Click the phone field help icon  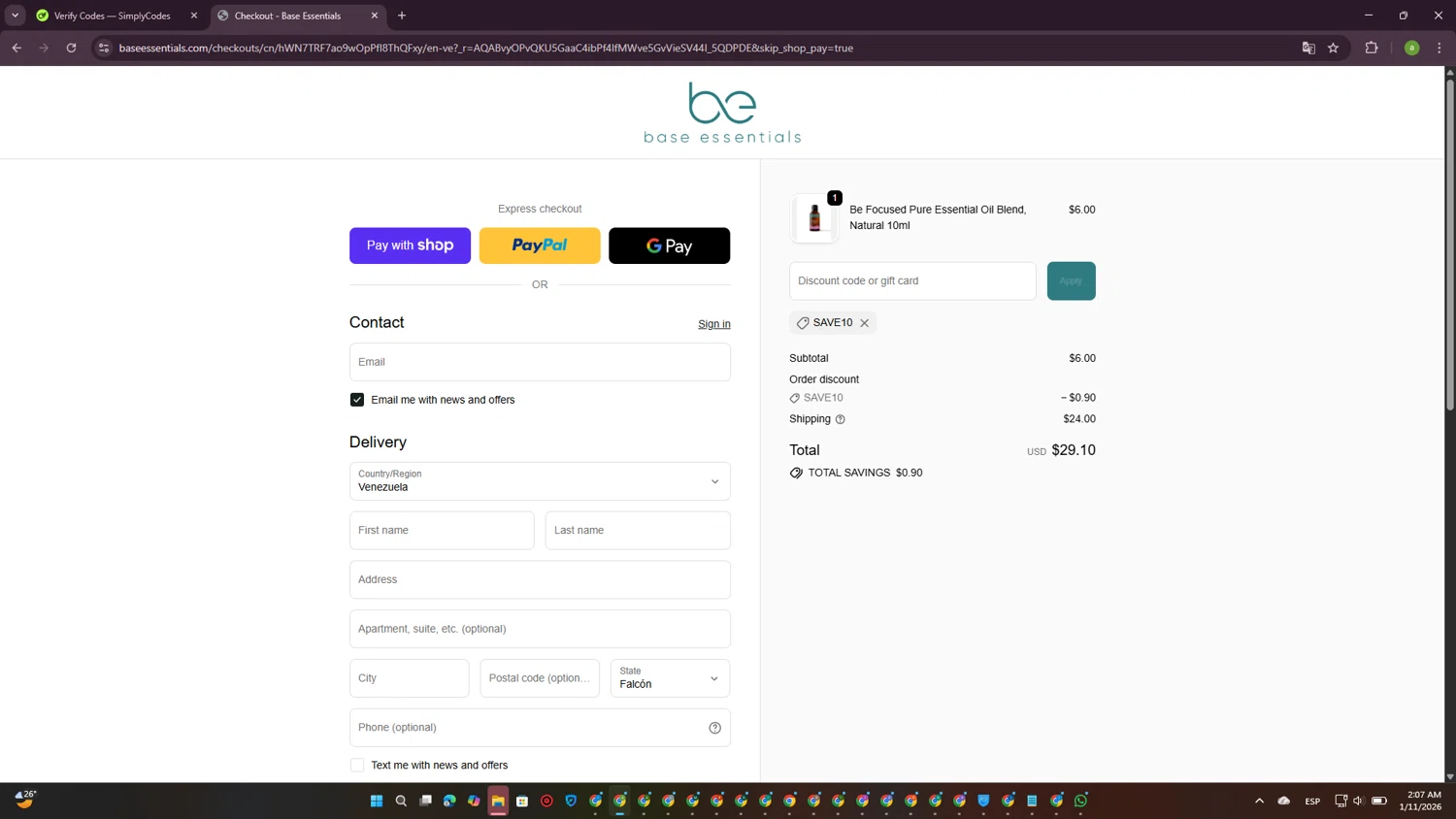click(715, 728)
